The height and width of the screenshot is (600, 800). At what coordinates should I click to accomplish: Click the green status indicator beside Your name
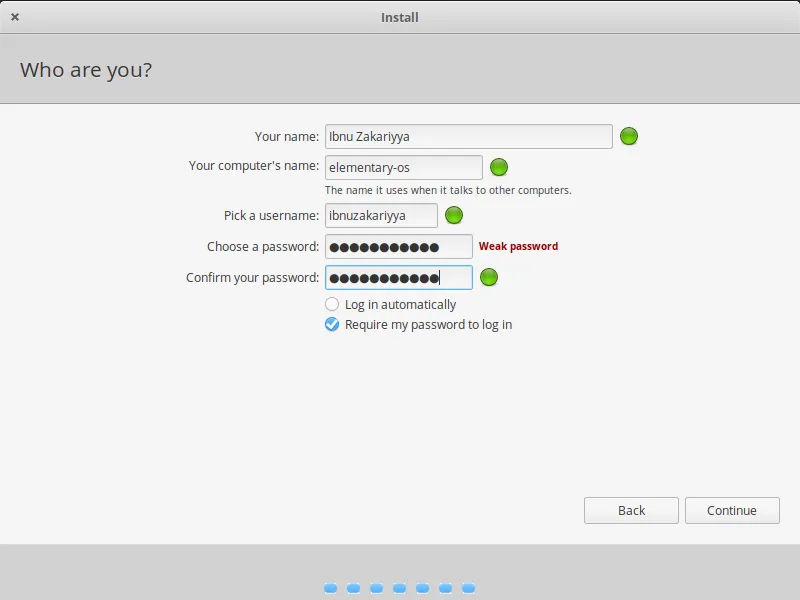629,136
